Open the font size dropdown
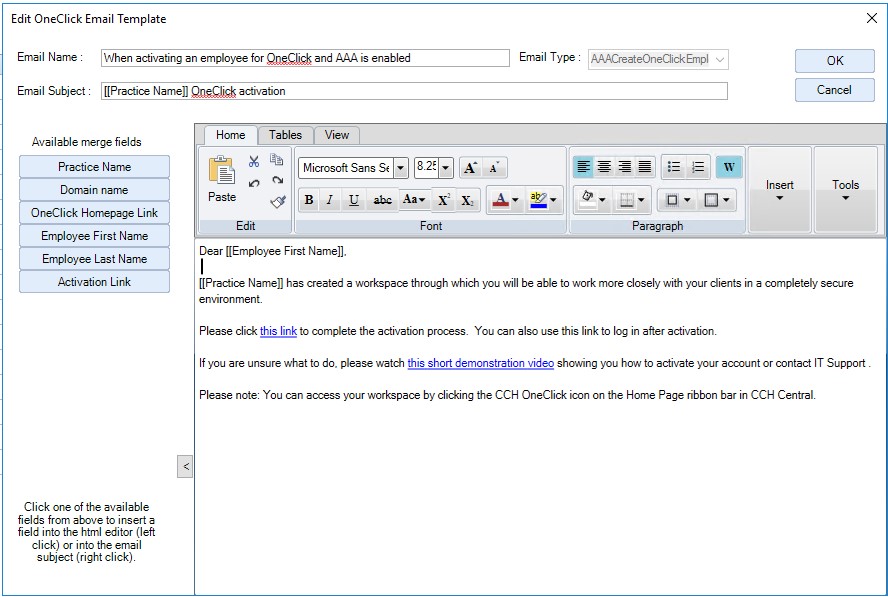This screenshot has width=888, height=597. 446,168
